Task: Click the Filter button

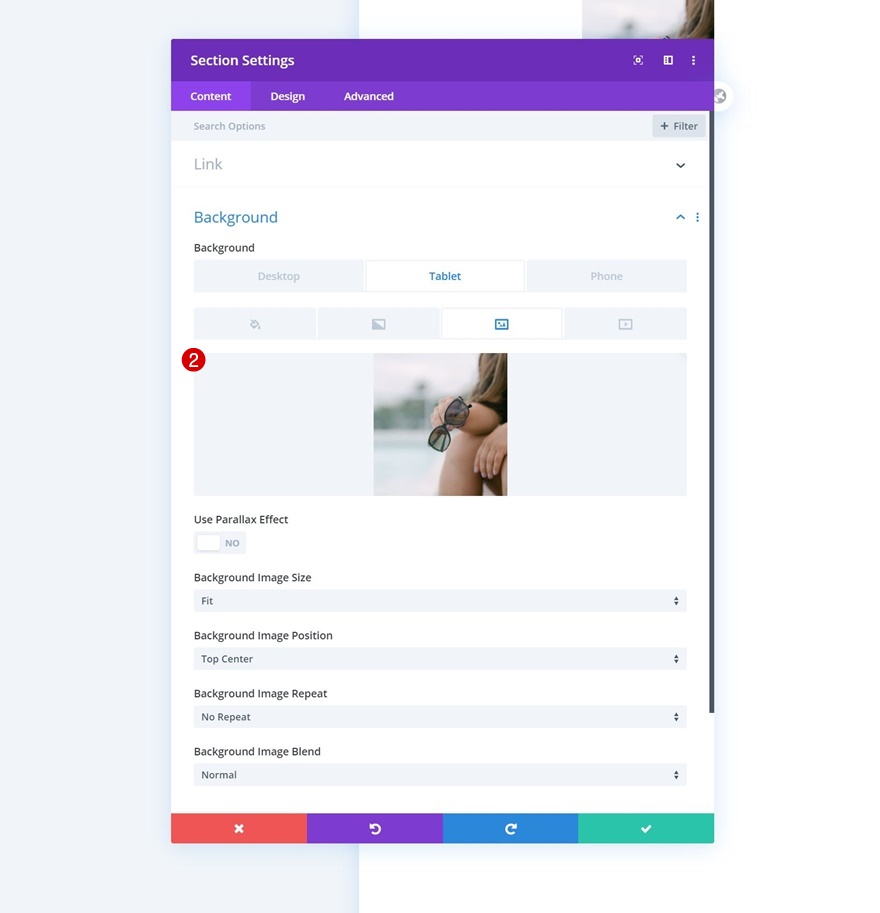Action: point(678,126)
